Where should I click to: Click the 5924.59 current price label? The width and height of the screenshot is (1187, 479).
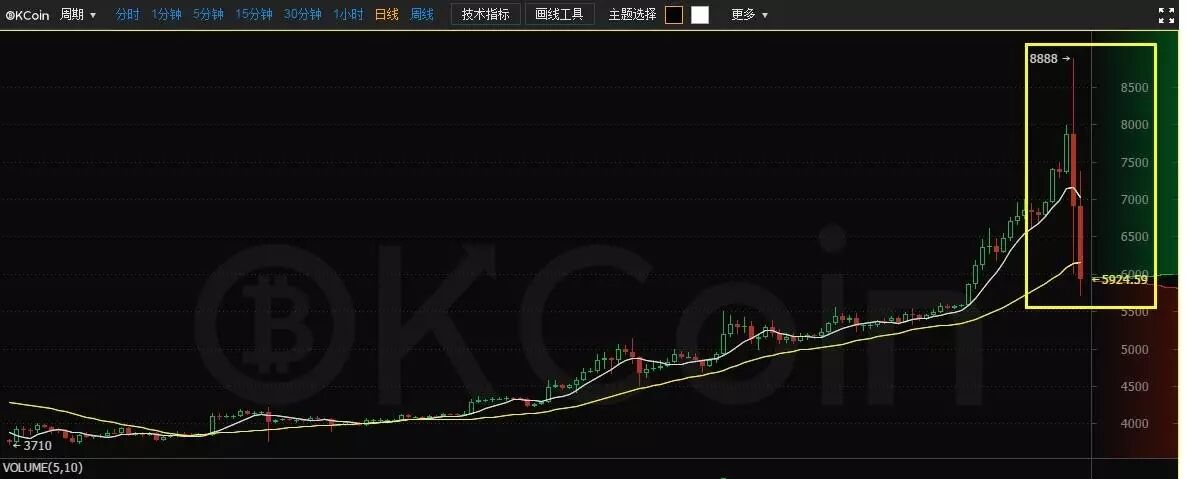tap(1119, 279)
